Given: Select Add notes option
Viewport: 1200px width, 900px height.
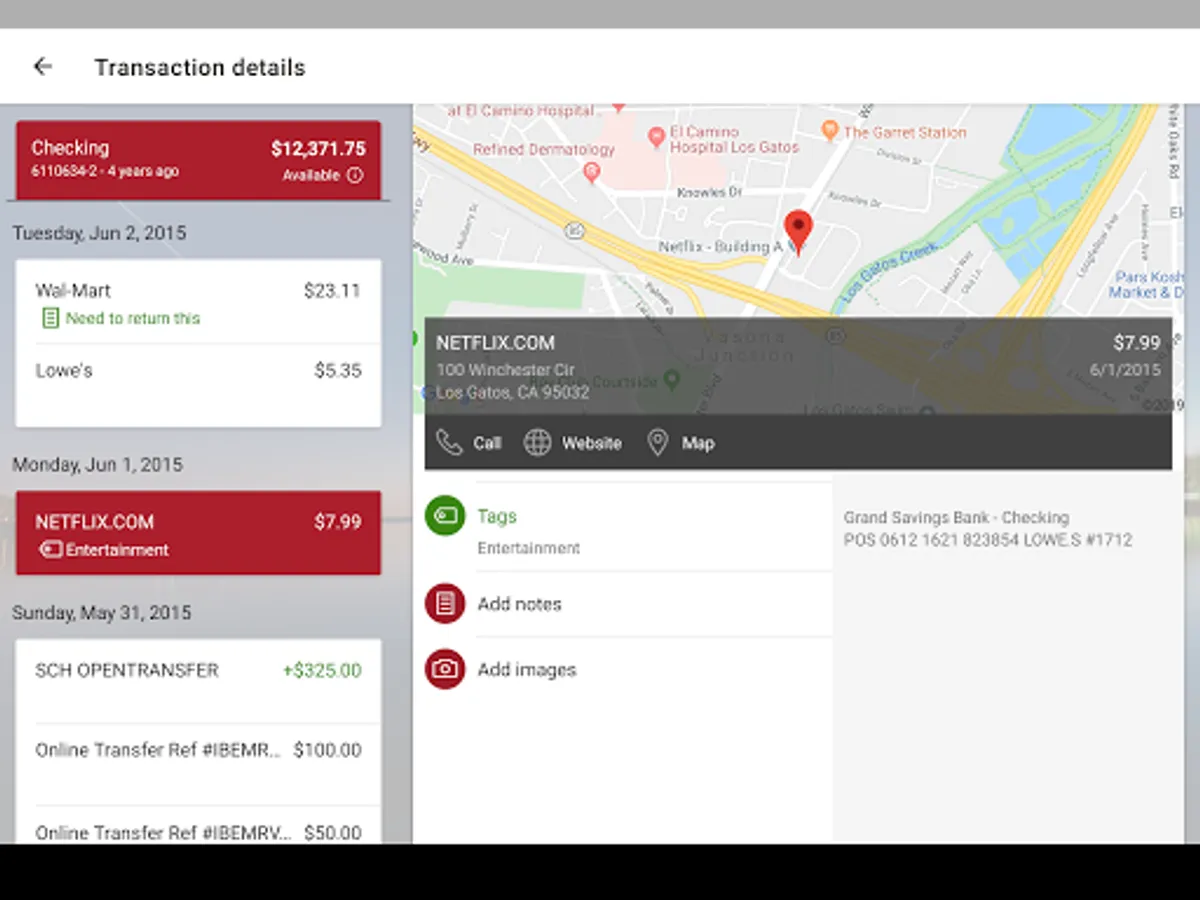Looking at the screenshot, I should pyautogui.click(x=628, y=604).
